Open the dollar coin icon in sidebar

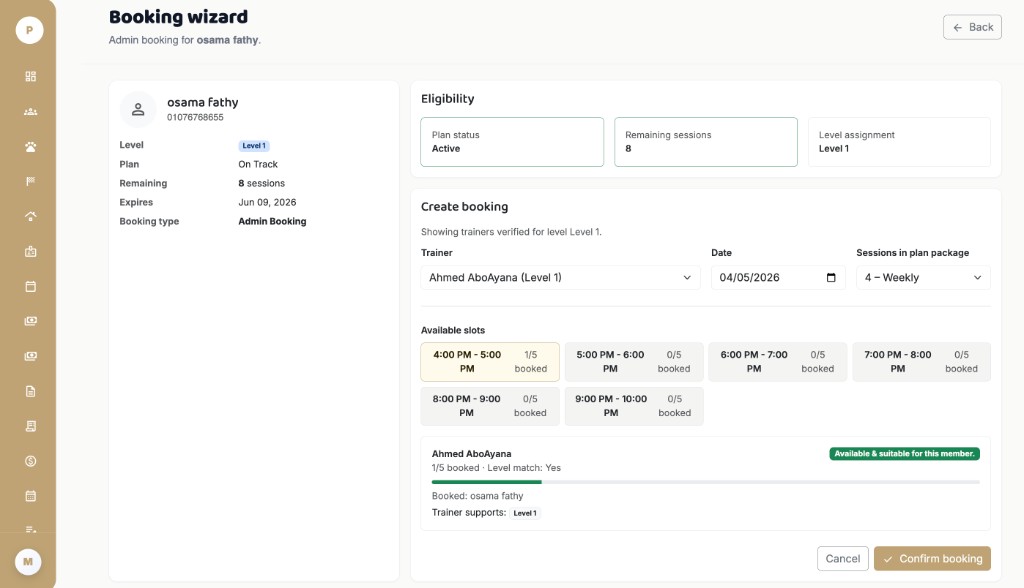tap(30, 461)
